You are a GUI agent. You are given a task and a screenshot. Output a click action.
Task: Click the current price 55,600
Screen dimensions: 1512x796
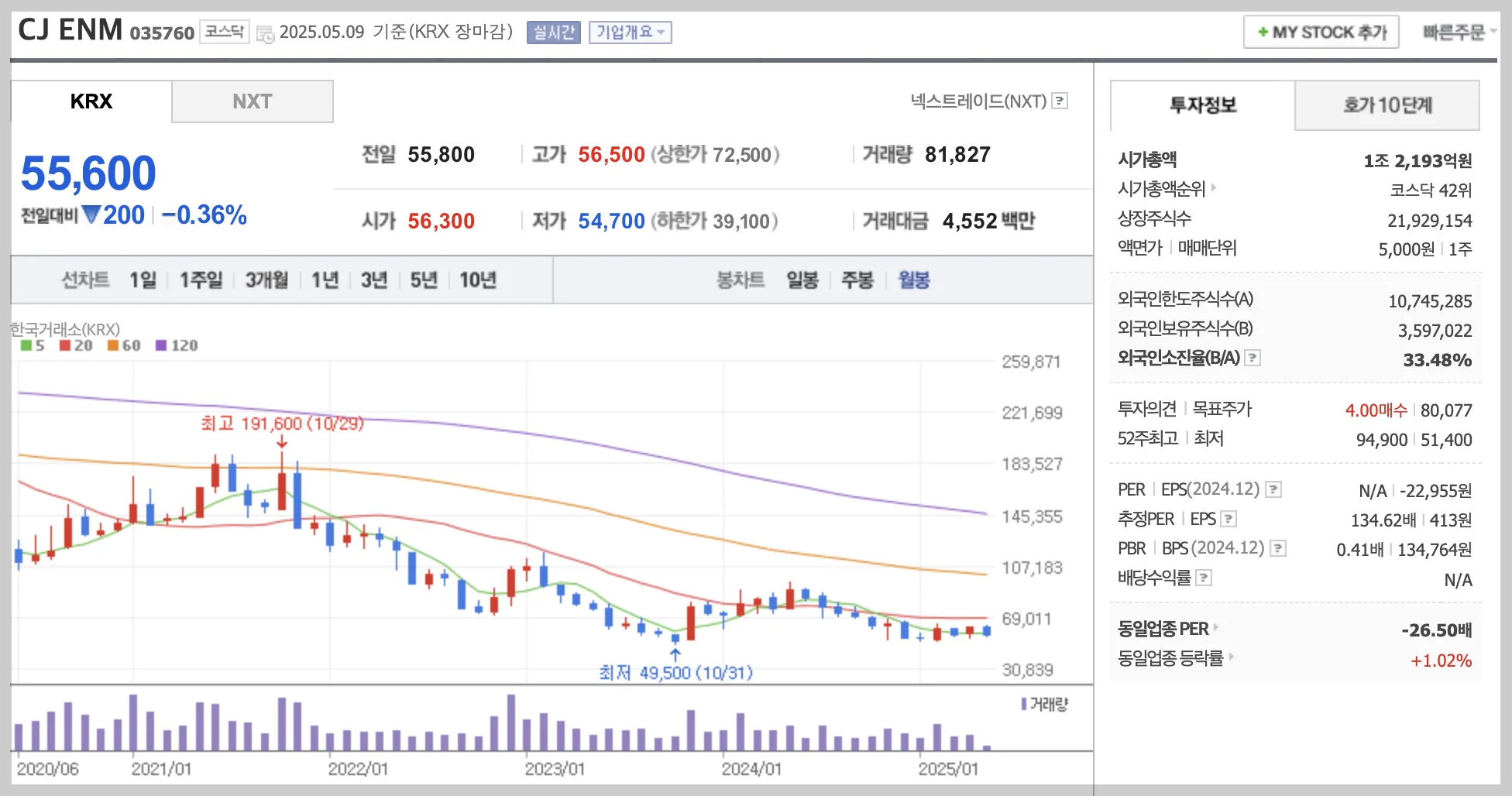click(88, 173)
